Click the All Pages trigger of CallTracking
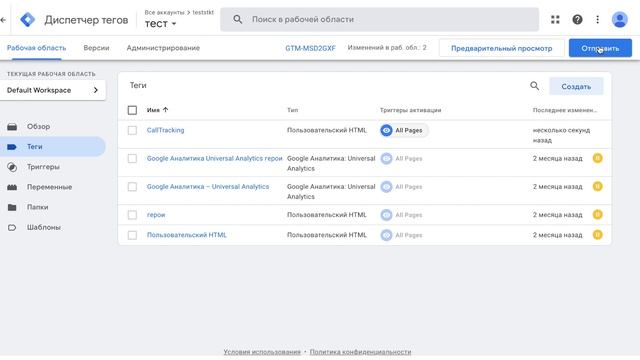Screen dimensions: 640x360 pos(404,130)
